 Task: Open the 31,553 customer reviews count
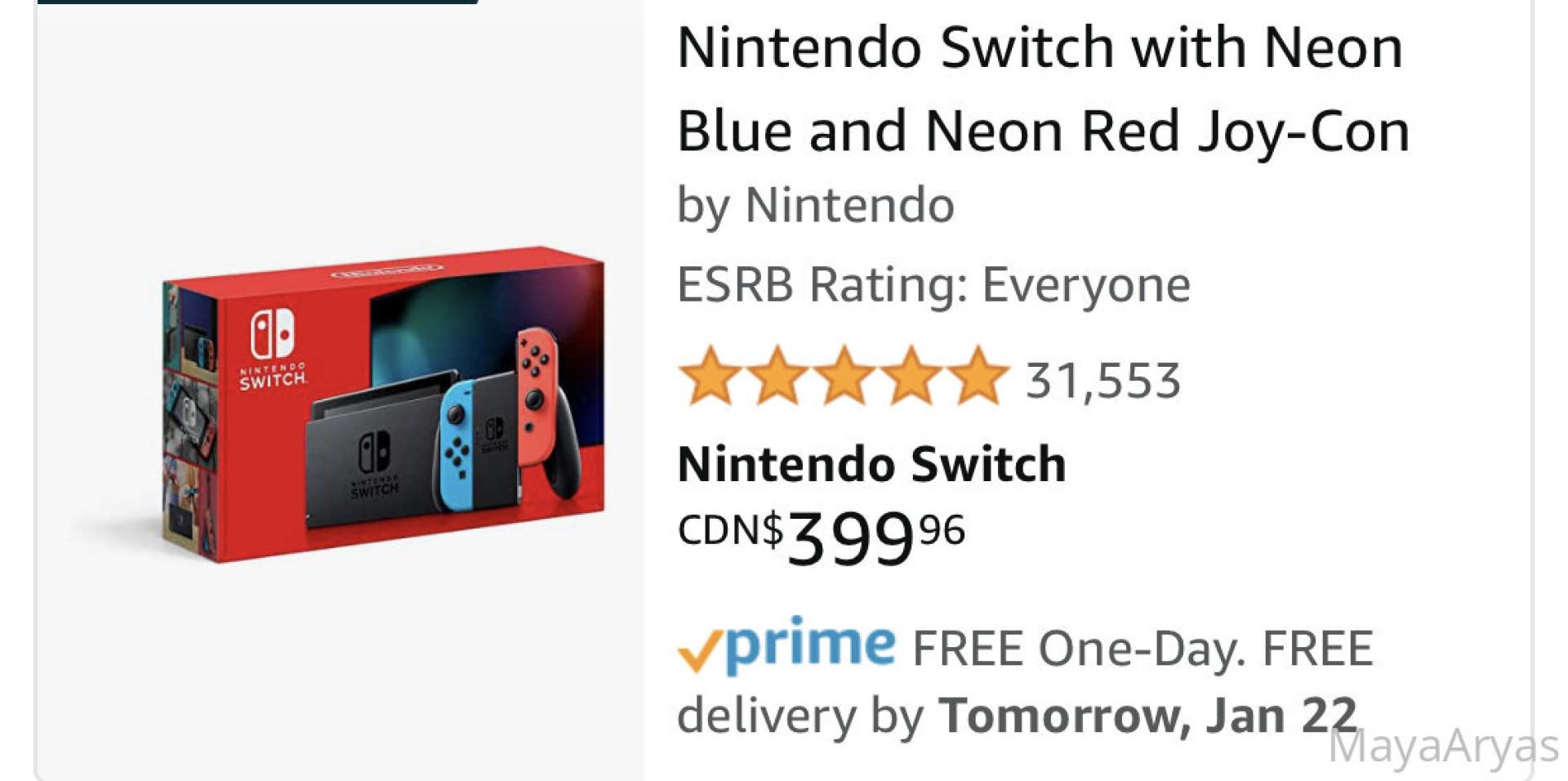tap(1102, 381)
